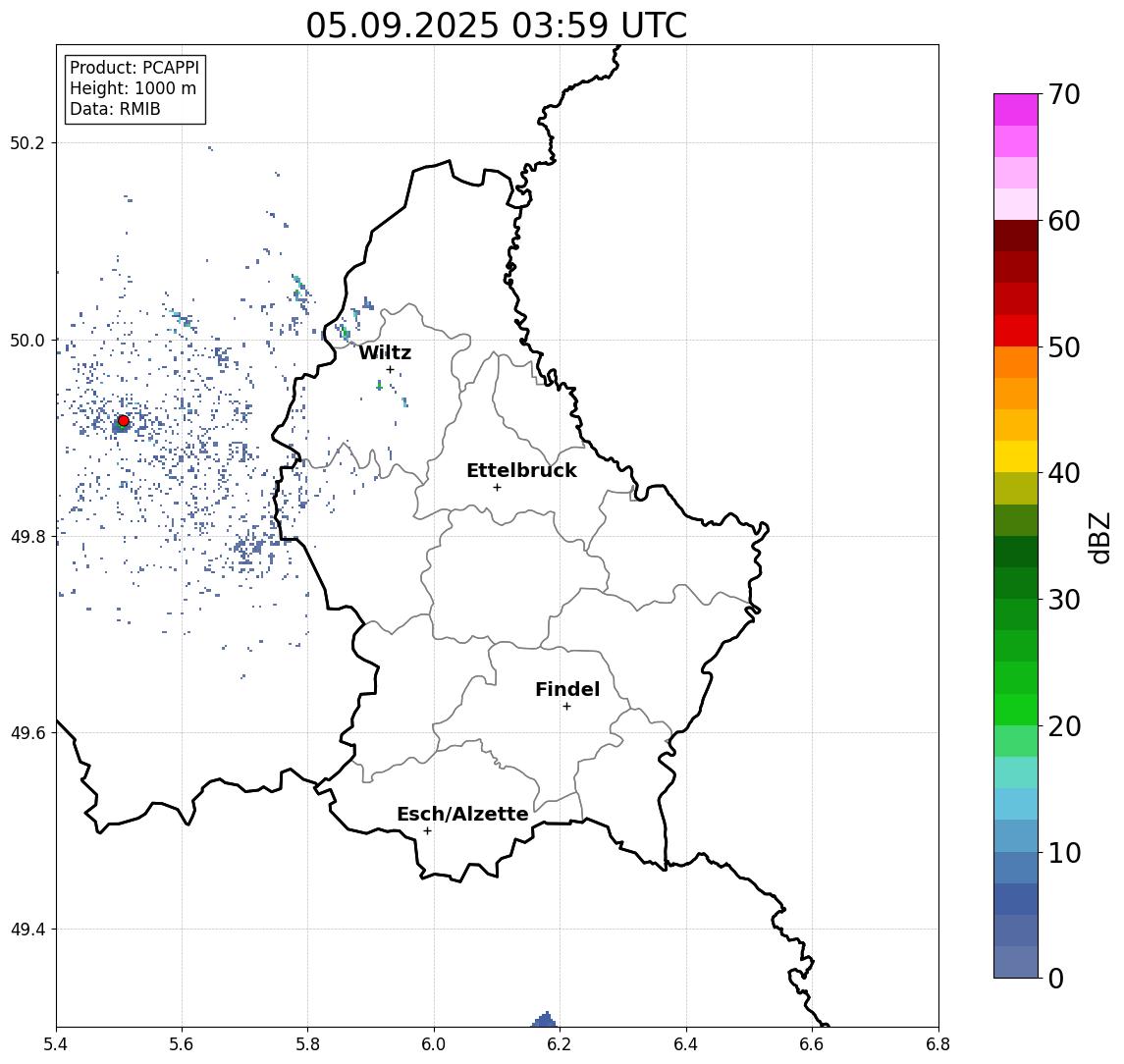Click the longitude axis label 5.6

[182, 1044]
